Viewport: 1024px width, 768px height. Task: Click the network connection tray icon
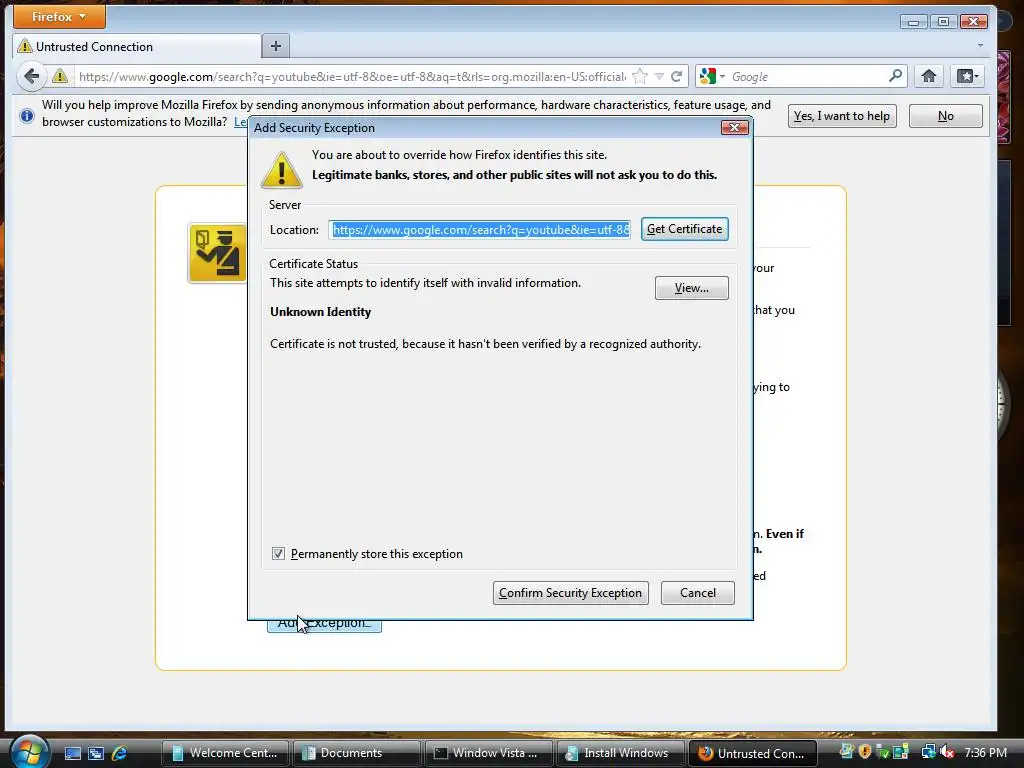[928, 752]
